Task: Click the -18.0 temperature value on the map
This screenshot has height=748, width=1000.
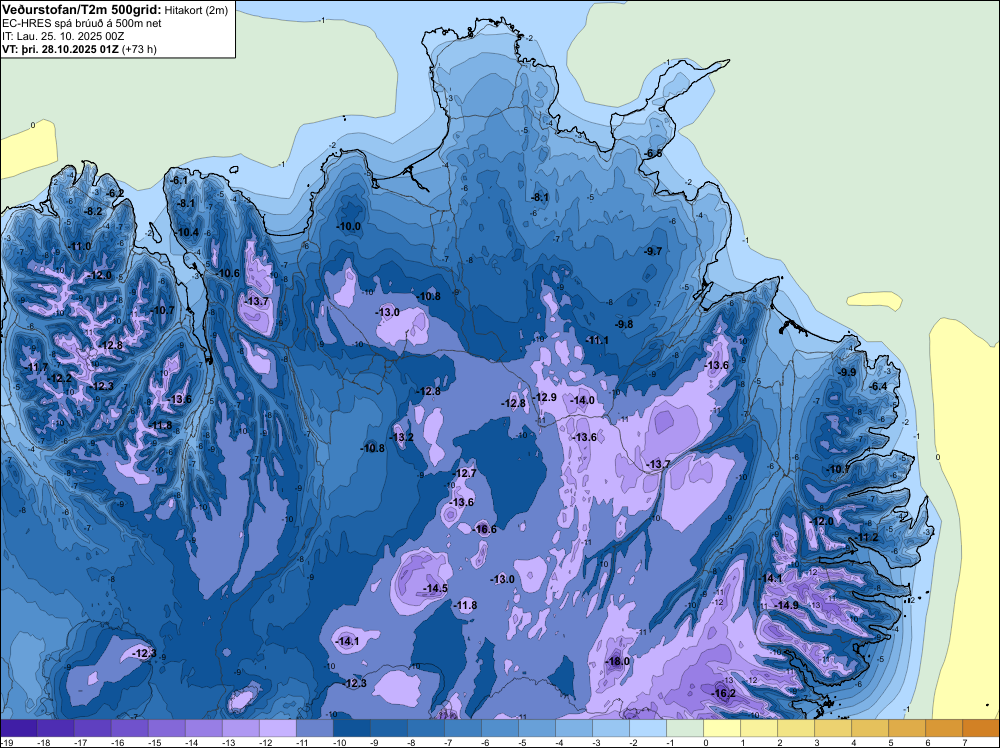Action: [x=617, y=661]
